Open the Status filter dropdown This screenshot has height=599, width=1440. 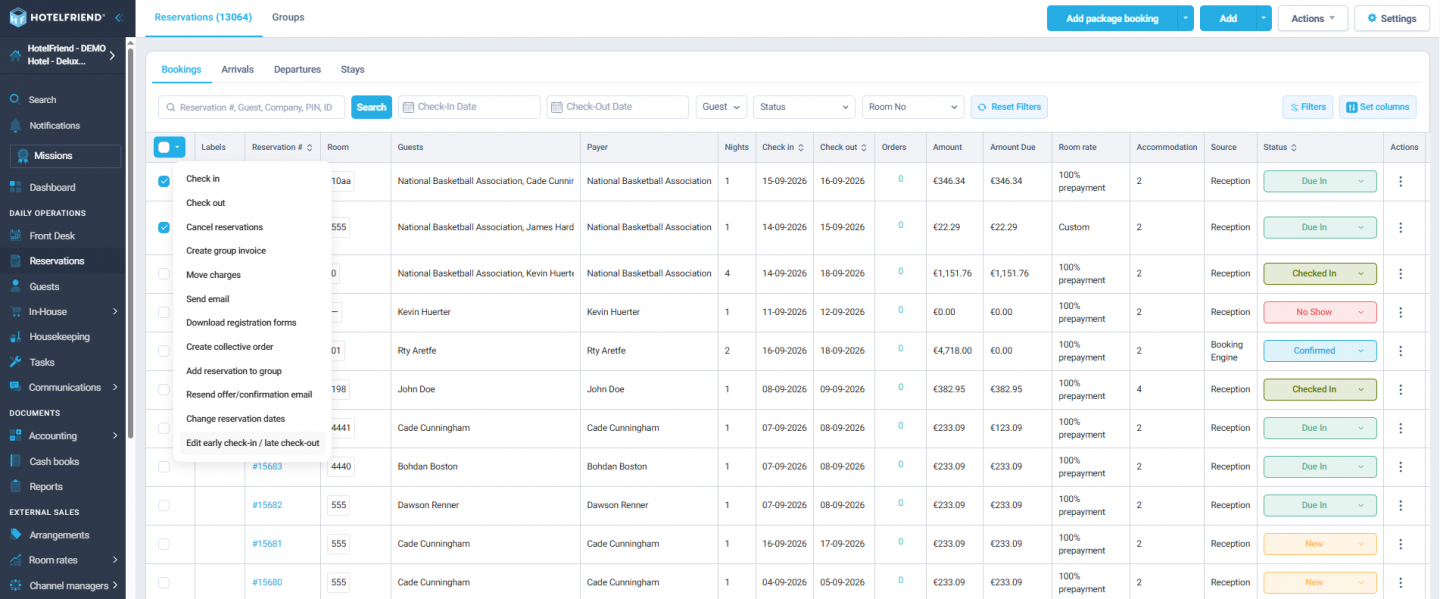[x=805, y=107]
